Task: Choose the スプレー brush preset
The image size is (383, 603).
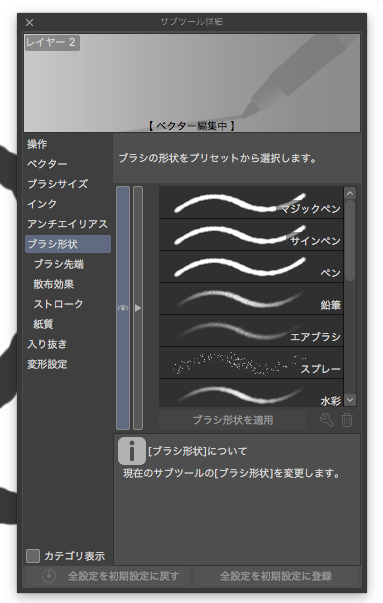Action: 251,363
